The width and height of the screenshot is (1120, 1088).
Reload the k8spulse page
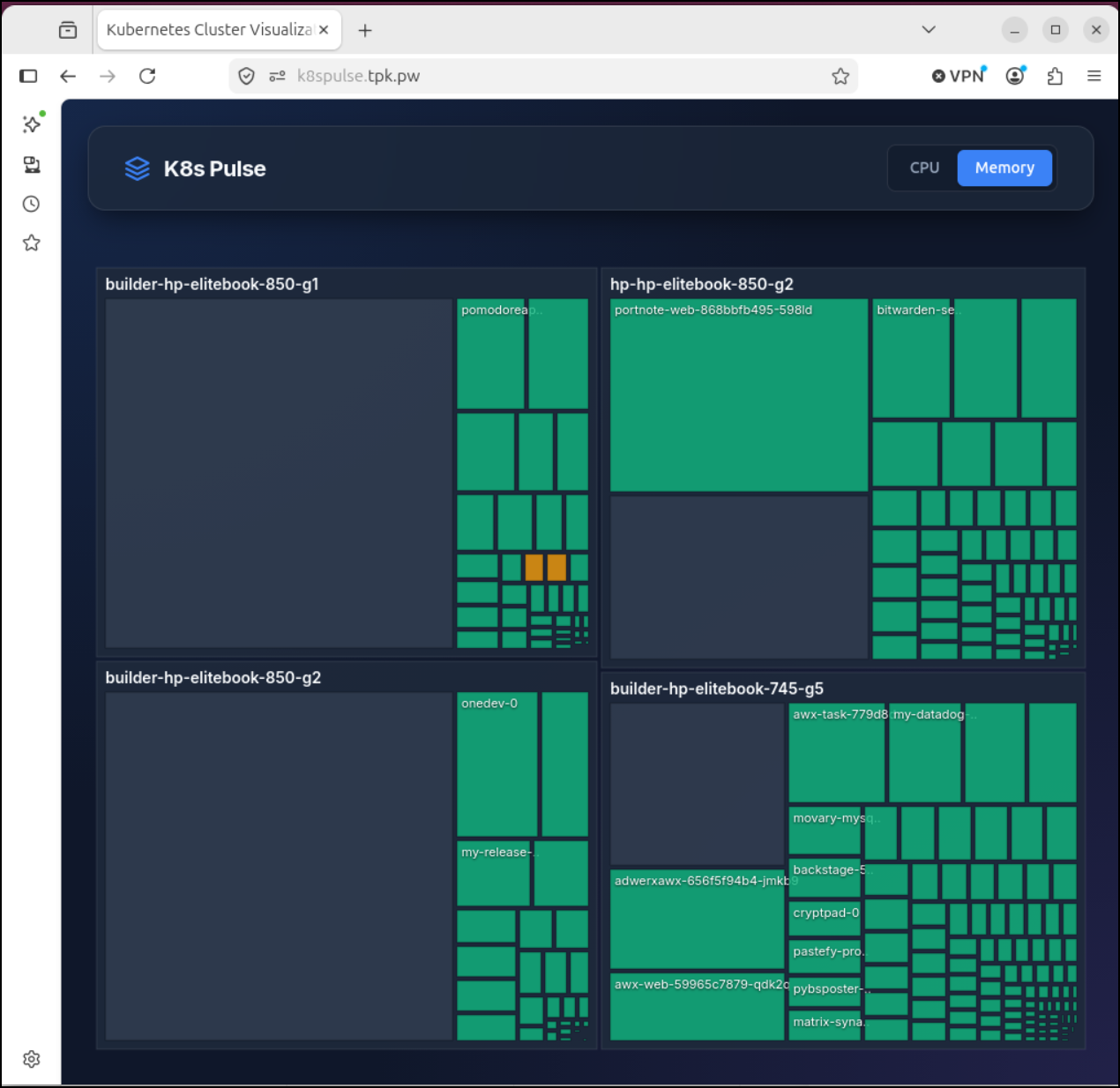147,76
